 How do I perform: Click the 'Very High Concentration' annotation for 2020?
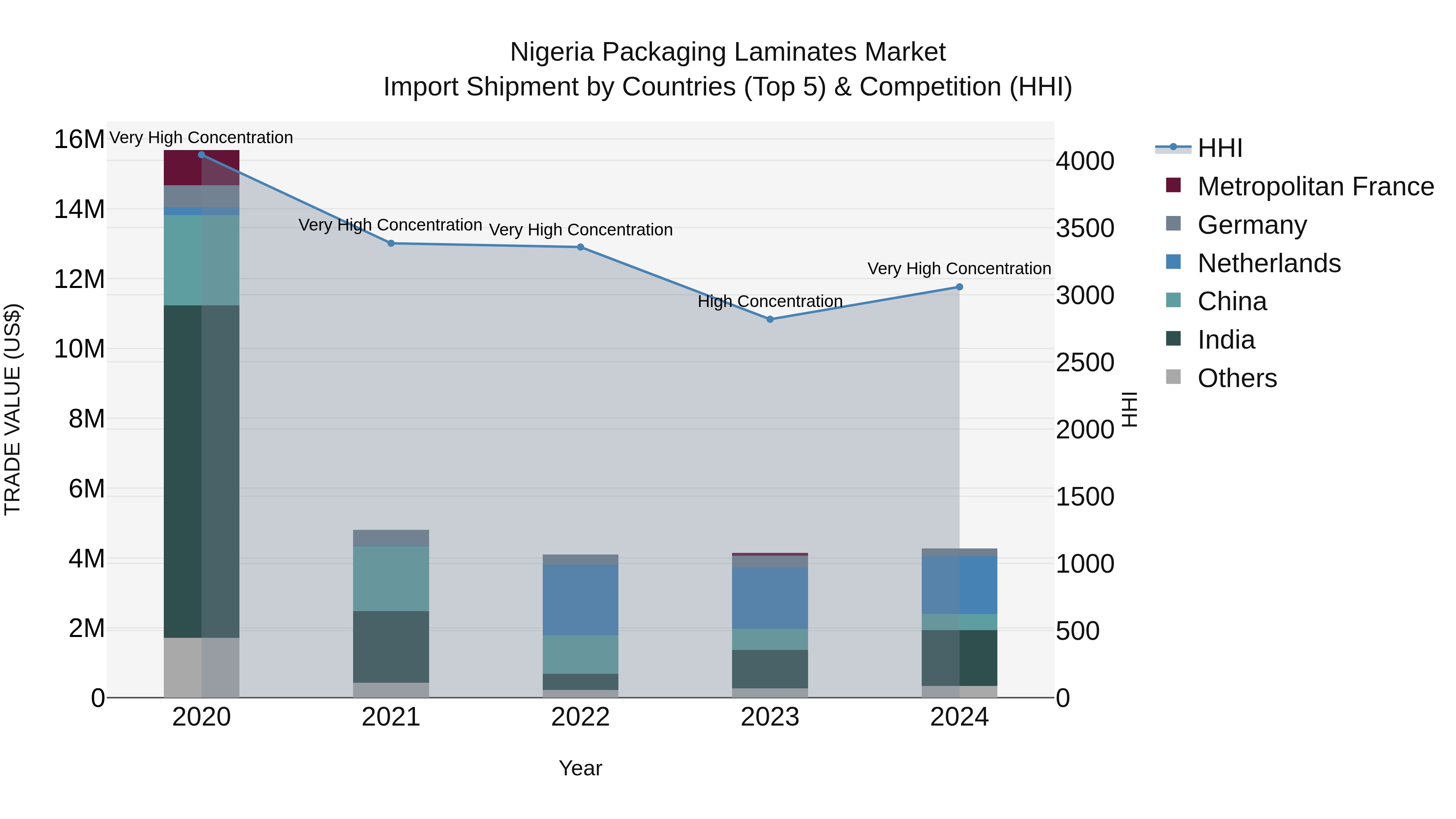pyautogui.click(x=201, y=138)
